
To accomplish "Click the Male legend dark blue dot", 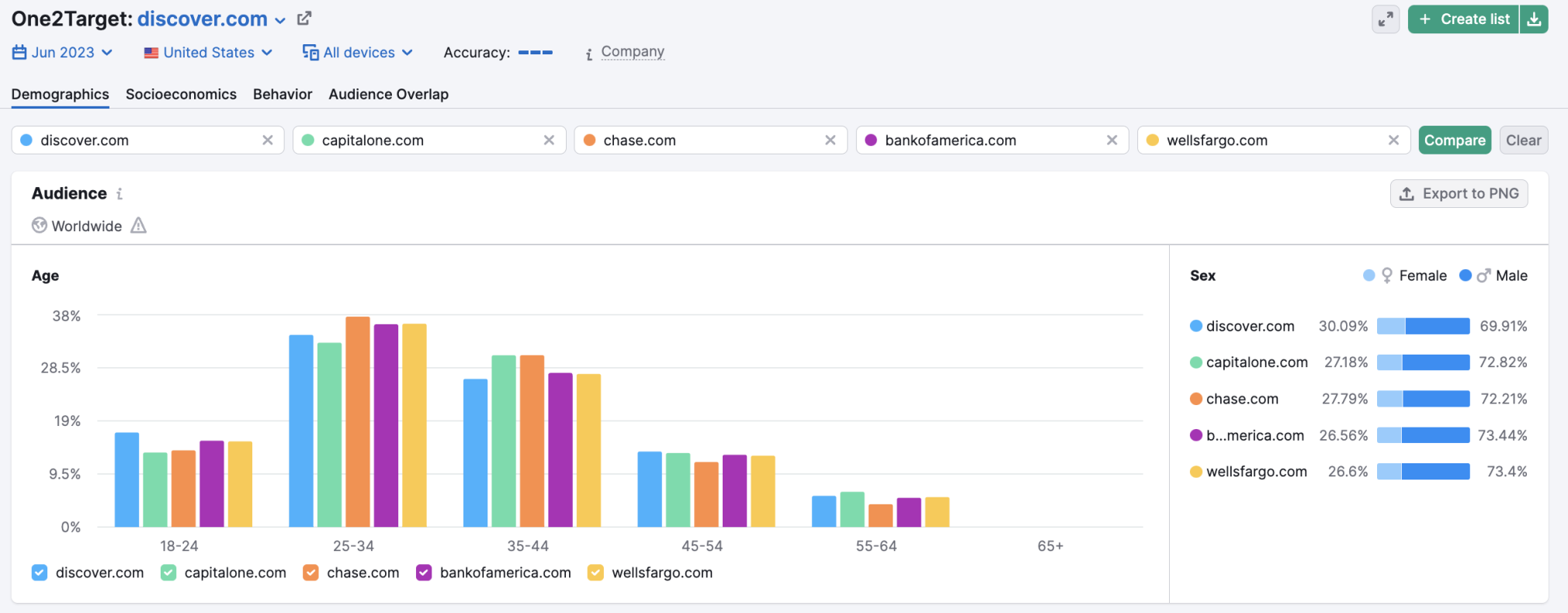I will coord(1466,275).
